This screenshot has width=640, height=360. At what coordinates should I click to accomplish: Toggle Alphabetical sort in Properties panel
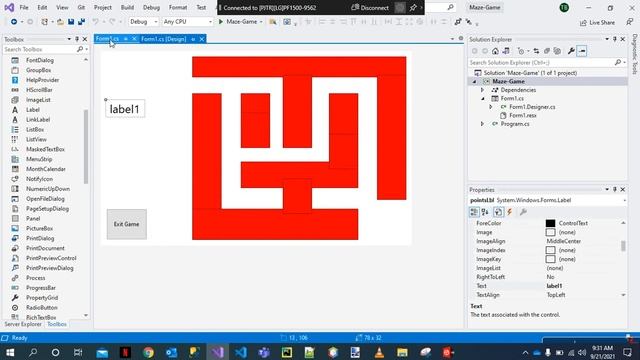coord(485,212)
